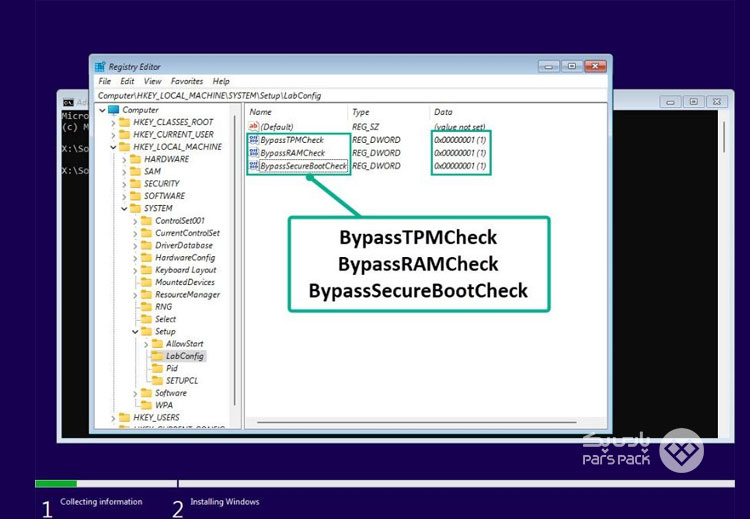Expand HKEY_CURRENT_USER arrow

click(x=113, y=135)
